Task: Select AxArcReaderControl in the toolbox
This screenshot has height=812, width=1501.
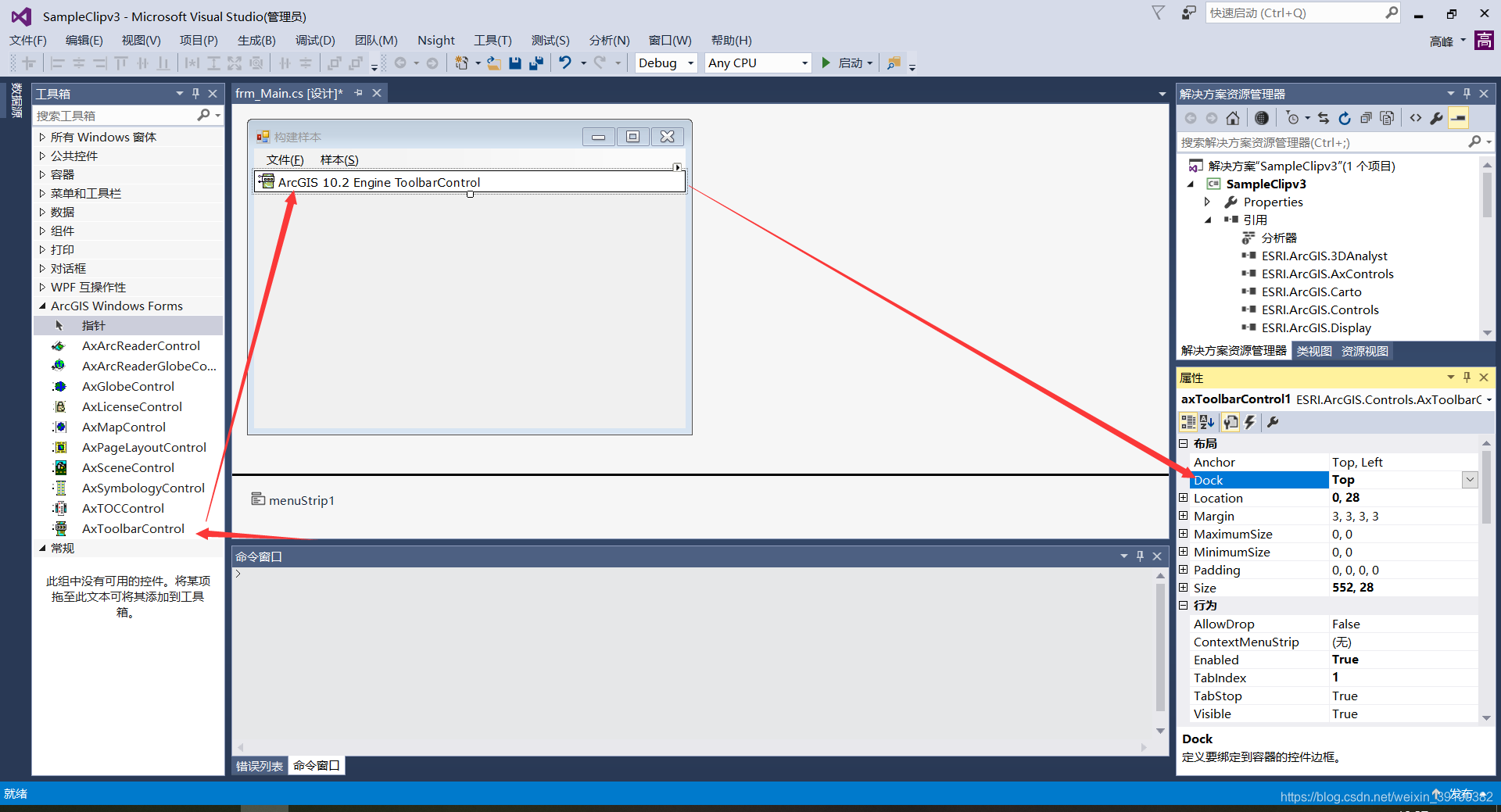Action: tap(141, 345)
